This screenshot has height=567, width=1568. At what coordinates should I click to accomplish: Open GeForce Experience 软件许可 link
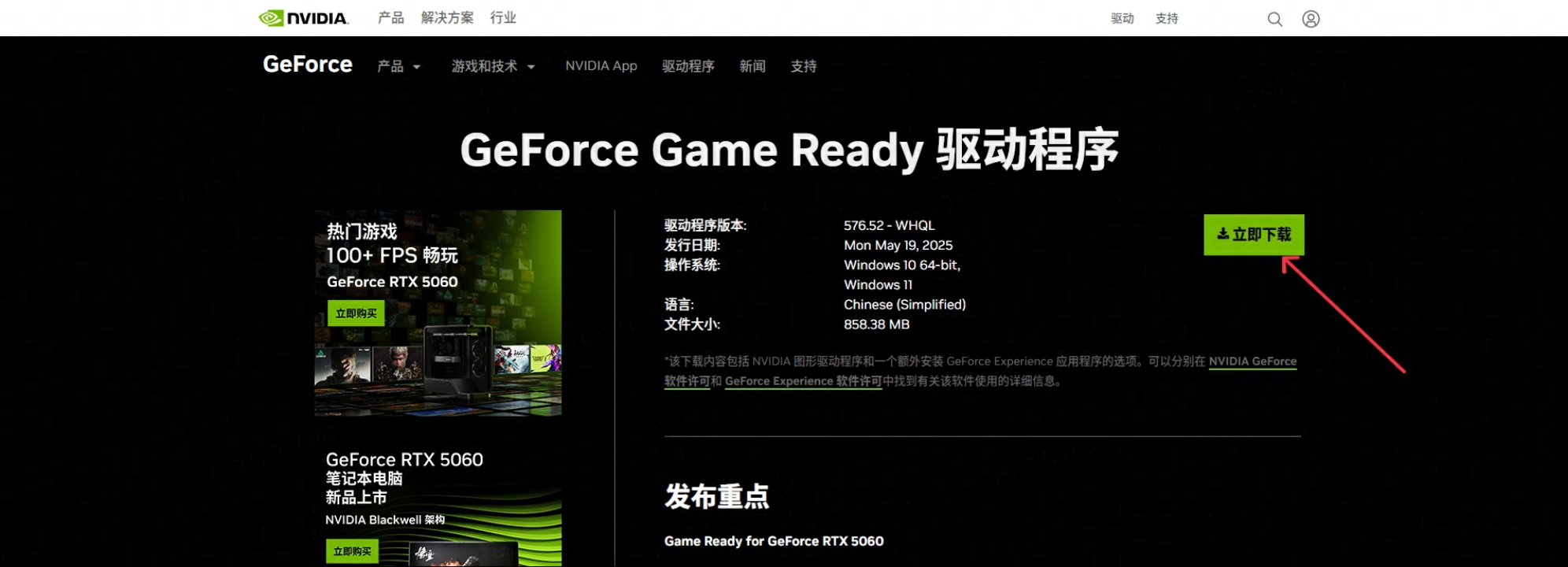click(x=803, y=381)
